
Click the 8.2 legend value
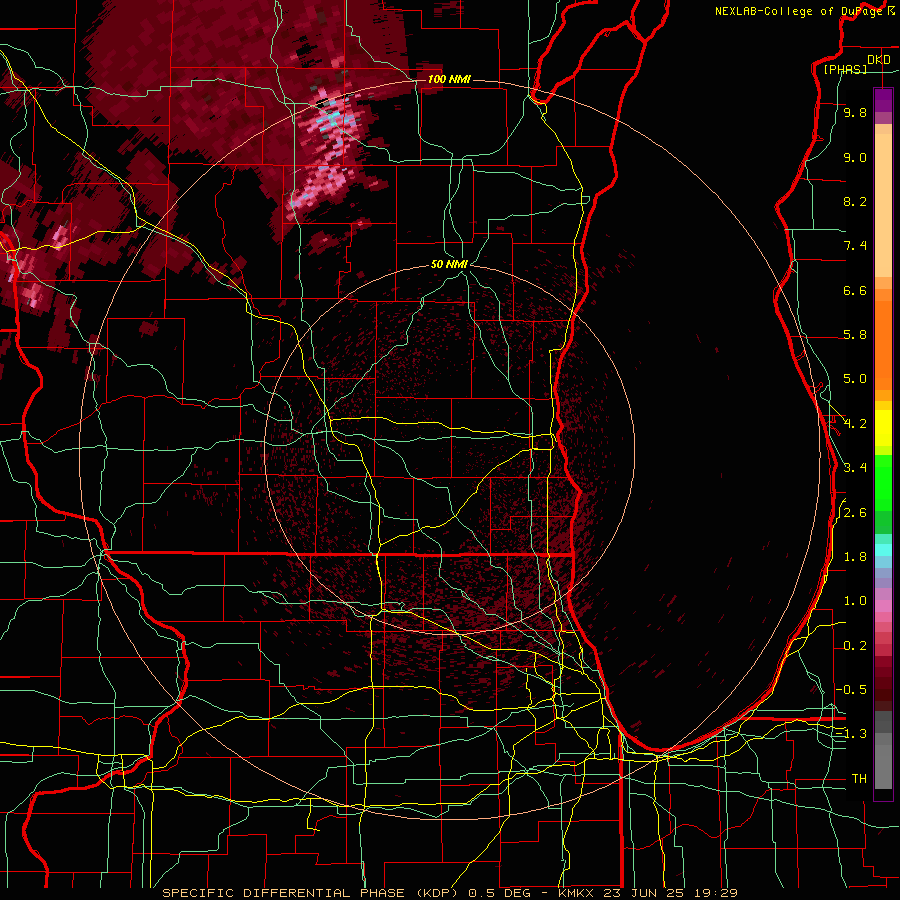(855, 201)
